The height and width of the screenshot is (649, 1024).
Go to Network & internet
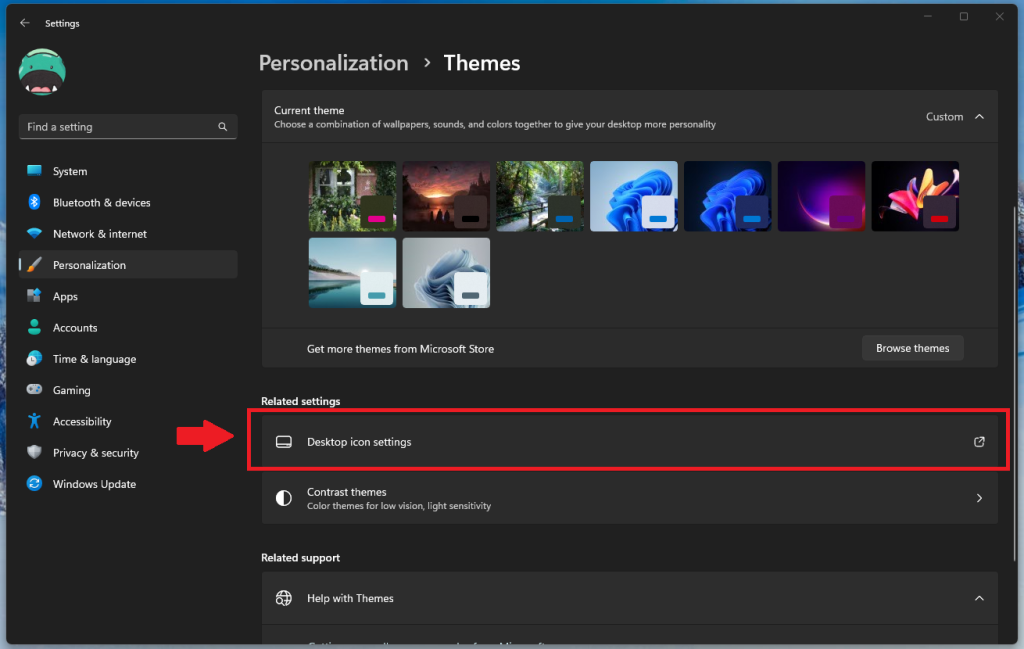coord(99,234)
